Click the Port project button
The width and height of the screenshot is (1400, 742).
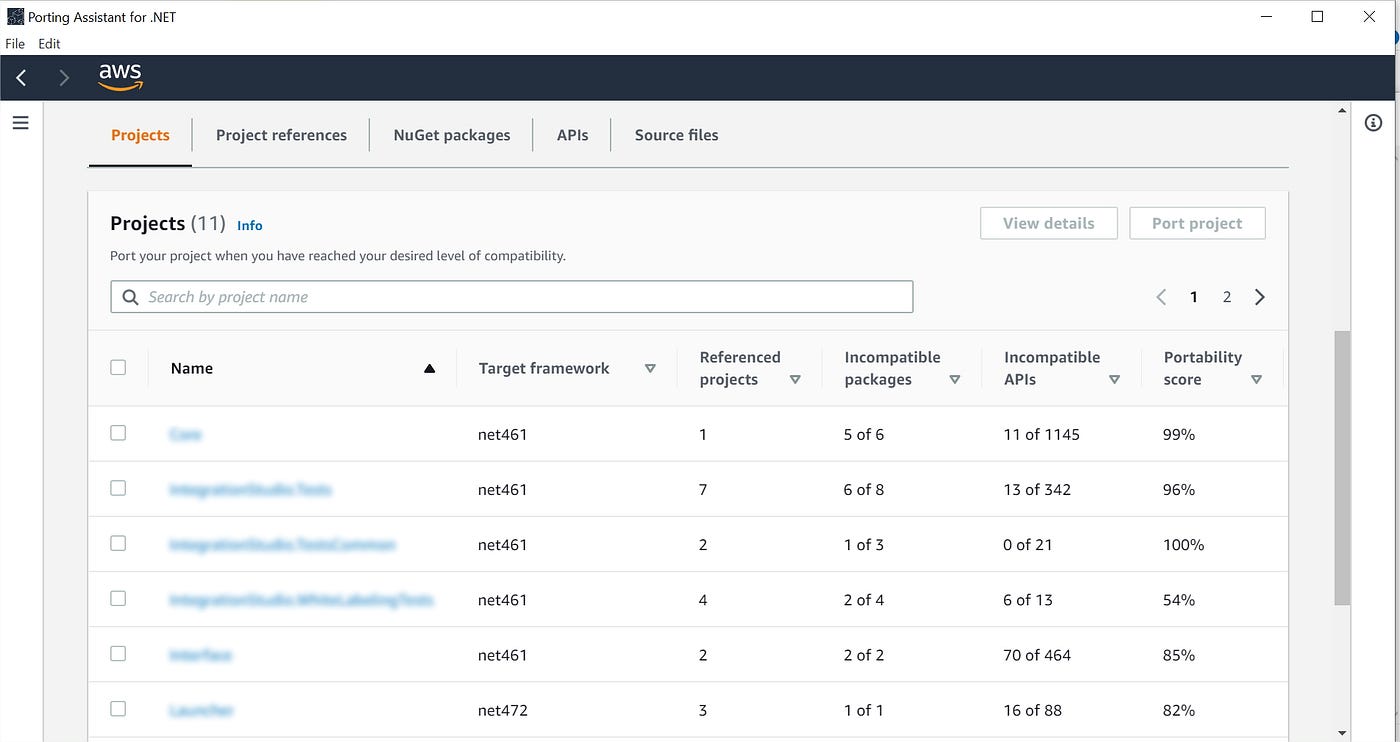1197,223
